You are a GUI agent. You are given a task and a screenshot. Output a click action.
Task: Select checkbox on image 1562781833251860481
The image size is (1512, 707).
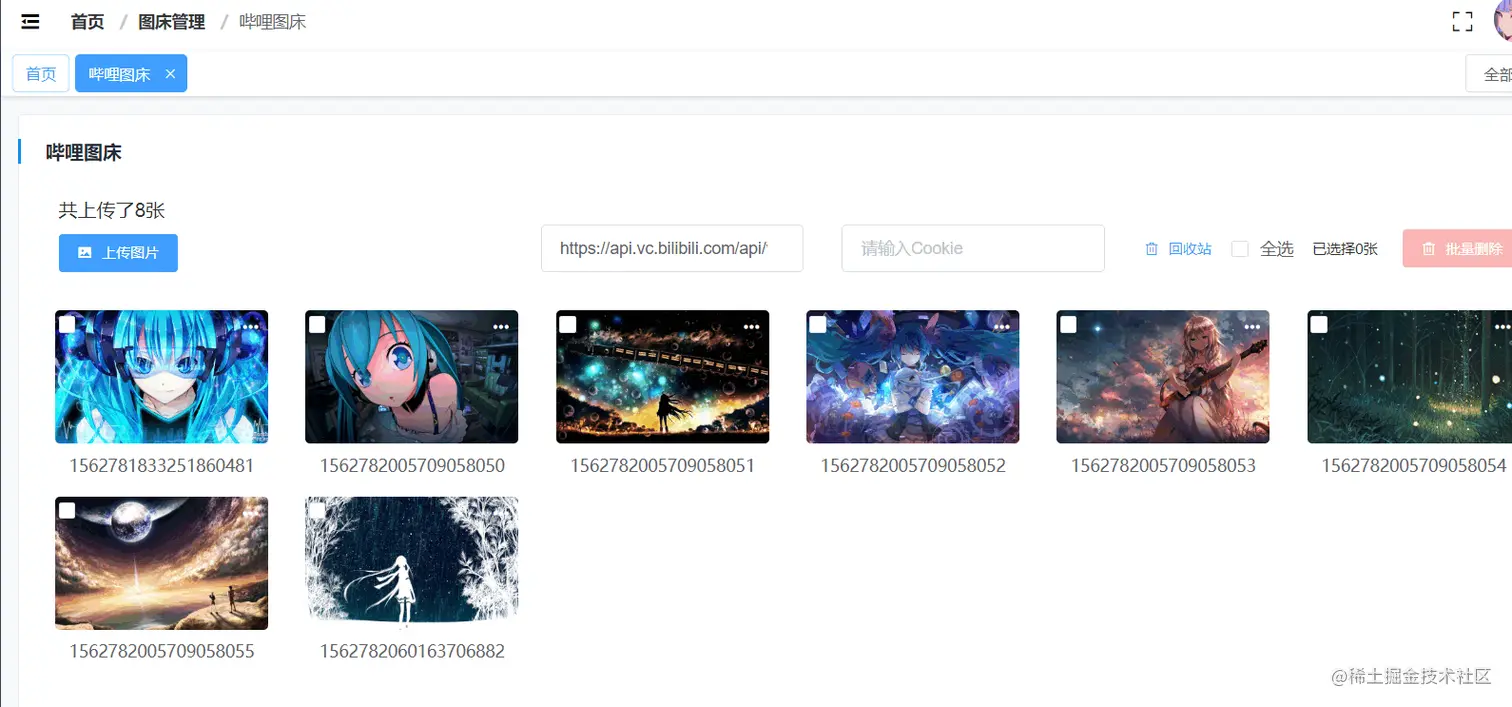click(x=67, y=324)
